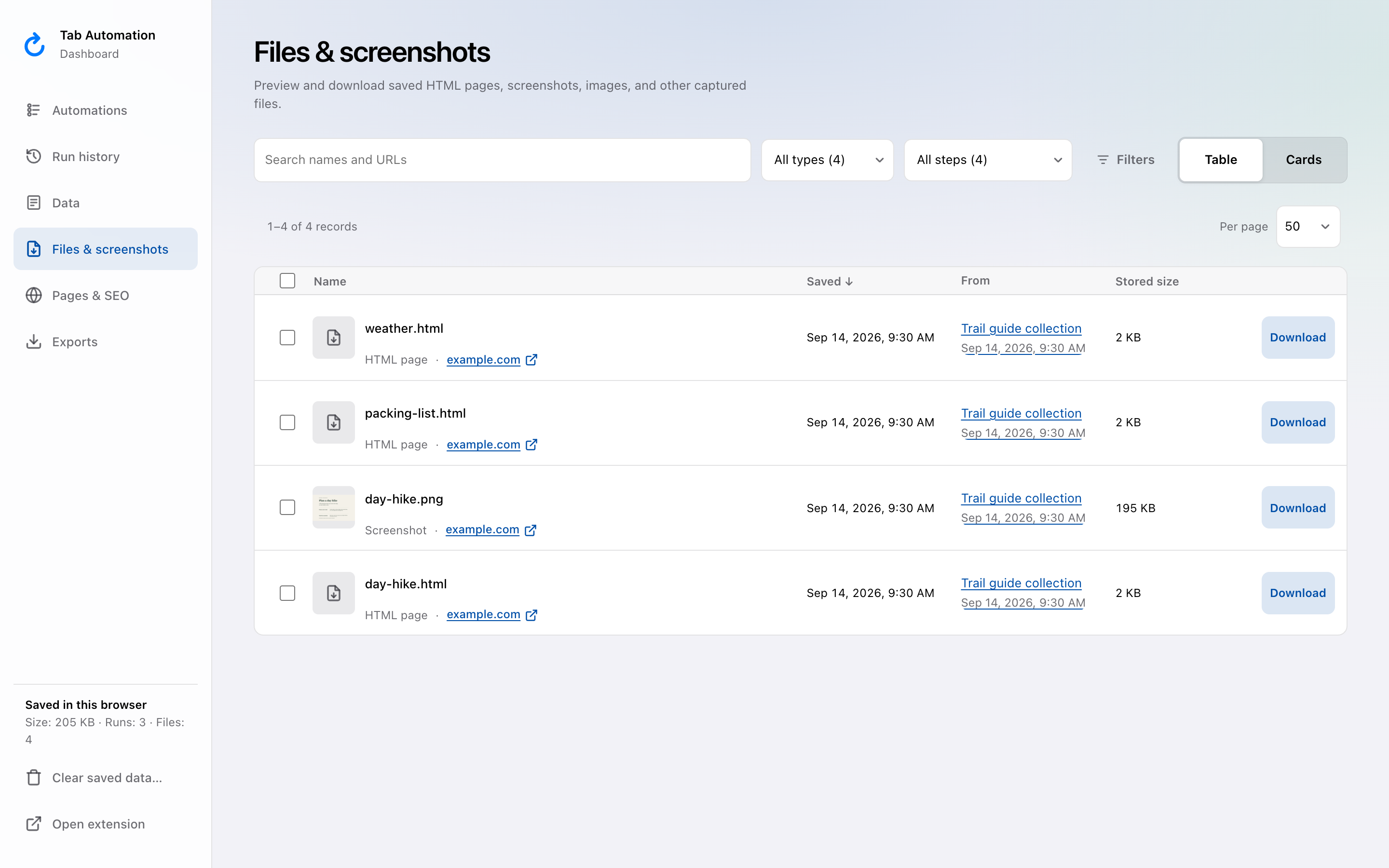Click the Filters funnel icon
Image resolution: width=1389 pixels, height=868 pixels.
(1103, 160)
